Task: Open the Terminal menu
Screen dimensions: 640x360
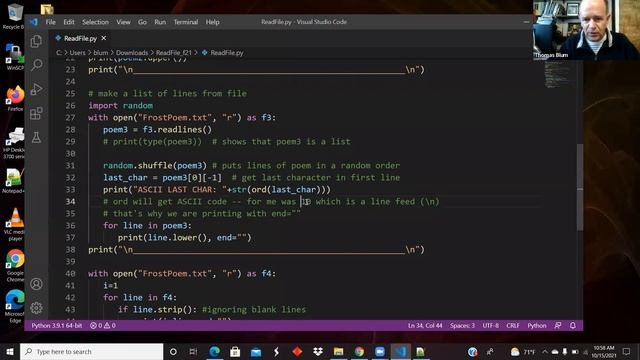Action: coord(186,22)
